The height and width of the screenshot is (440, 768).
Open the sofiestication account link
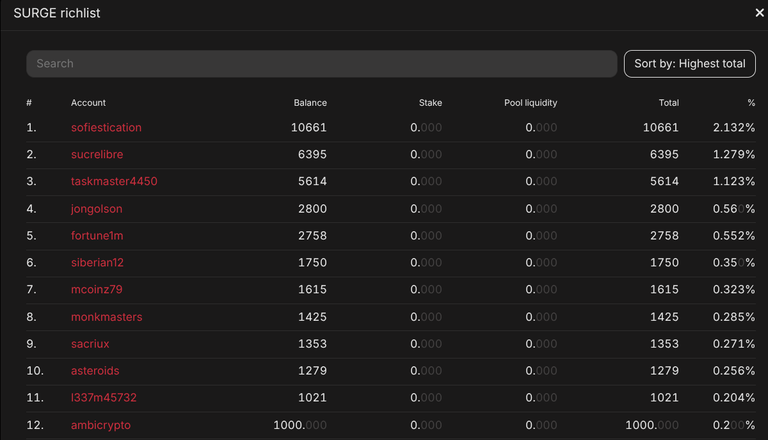106,127
